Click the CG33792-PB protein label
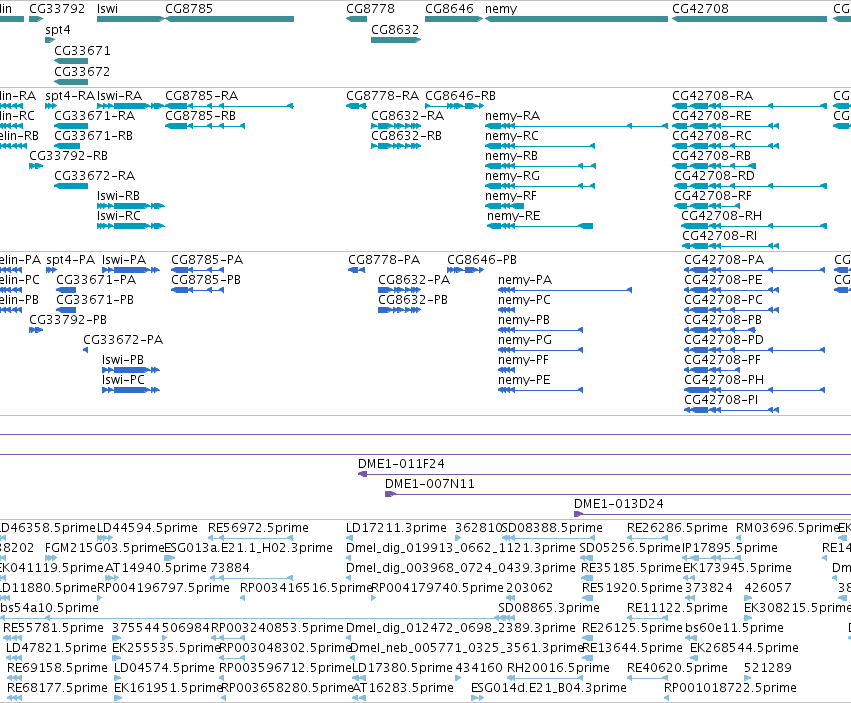851x703 pixels. tap(68, 320)
